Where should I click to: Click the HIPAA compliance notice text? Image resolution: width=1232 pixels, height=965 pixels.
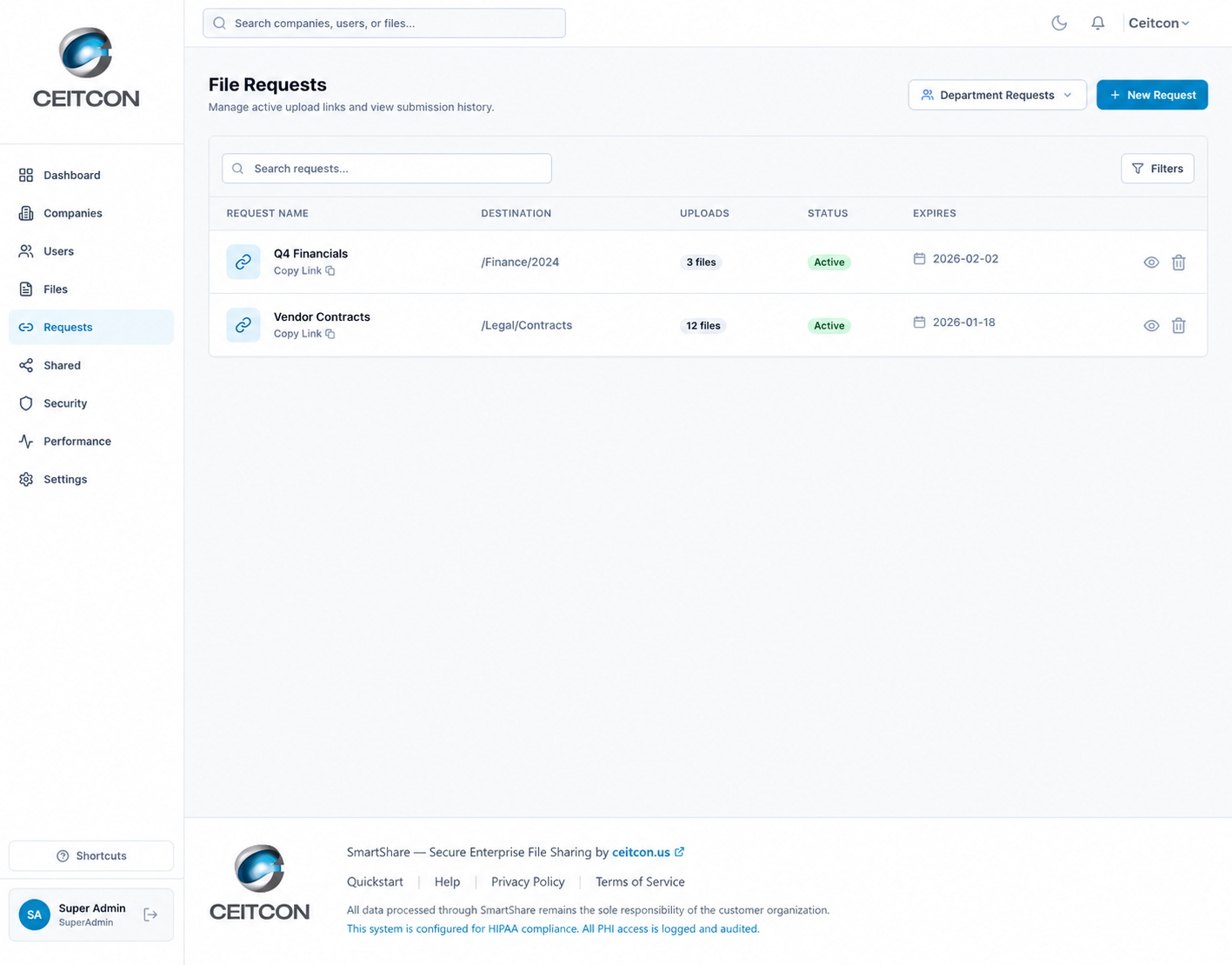pos(553,929)
